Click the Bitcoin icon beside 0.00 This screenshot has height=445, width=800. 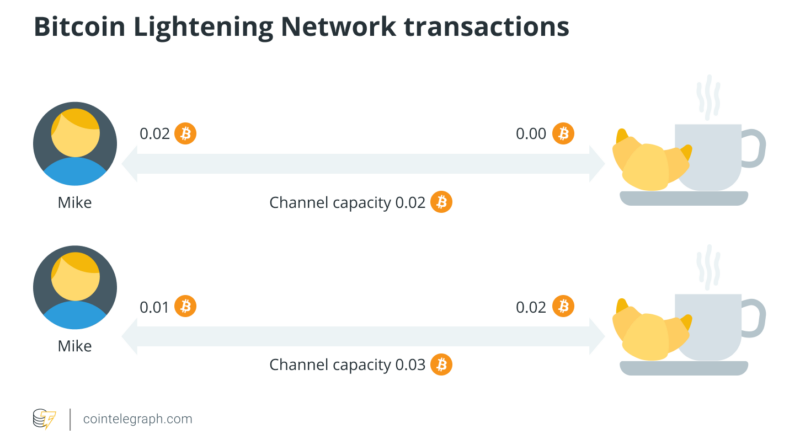pos(563,134)
